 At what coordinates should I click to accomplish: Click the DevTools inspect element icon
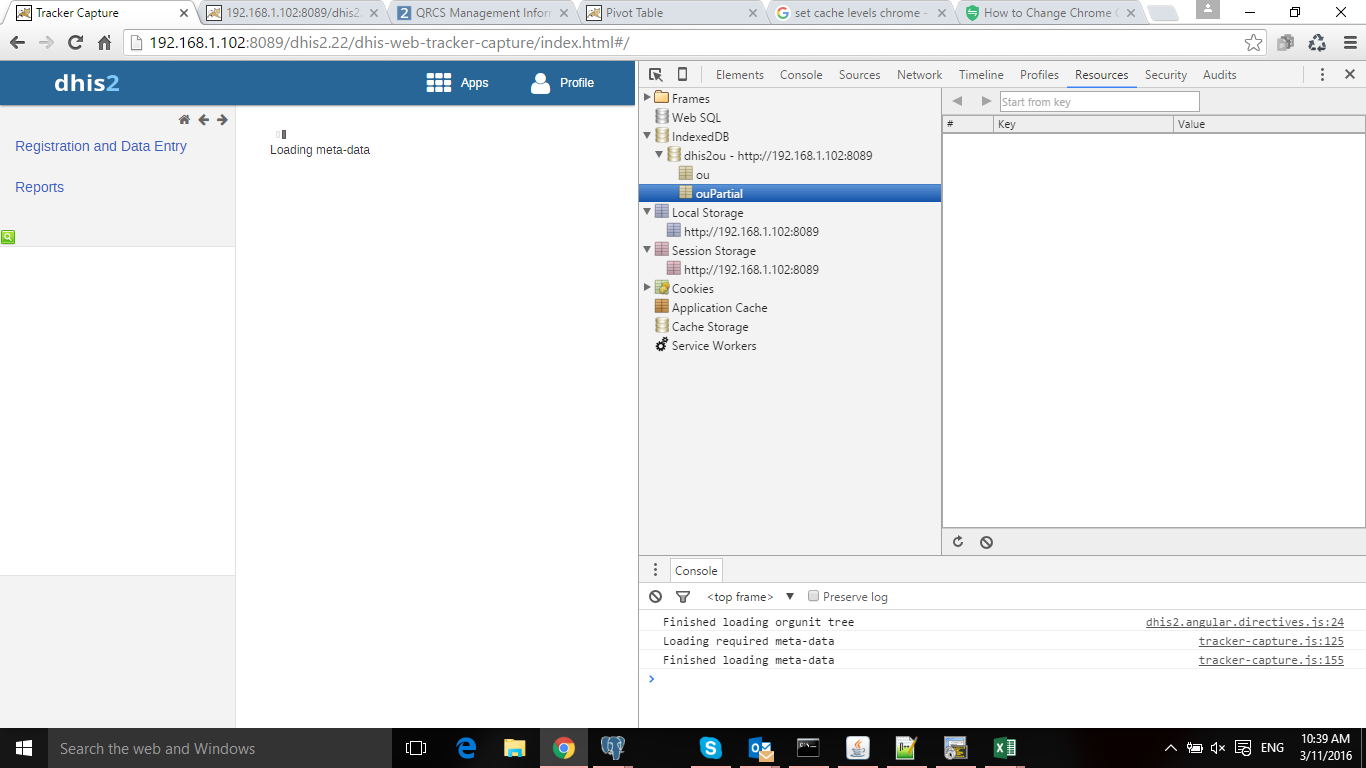pyautogui.click(x=655, y=75)
